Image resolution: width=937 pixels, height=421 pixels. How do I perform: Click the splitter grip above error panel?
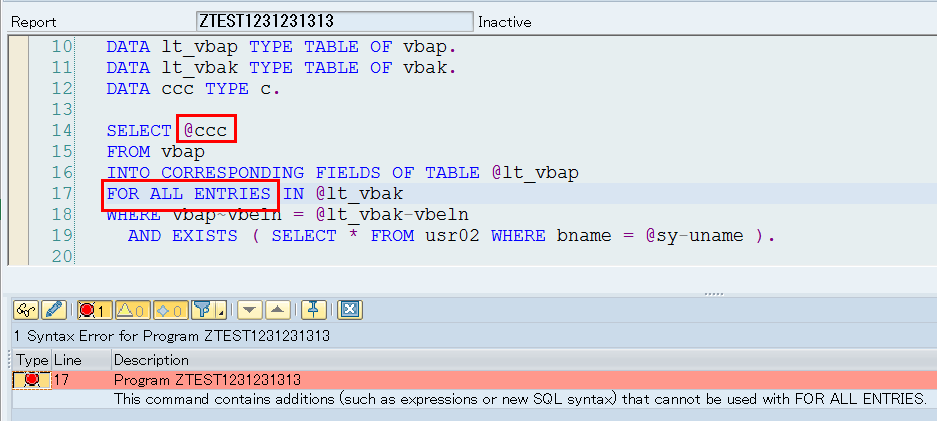pyautogui.click(x=714, y=294)
